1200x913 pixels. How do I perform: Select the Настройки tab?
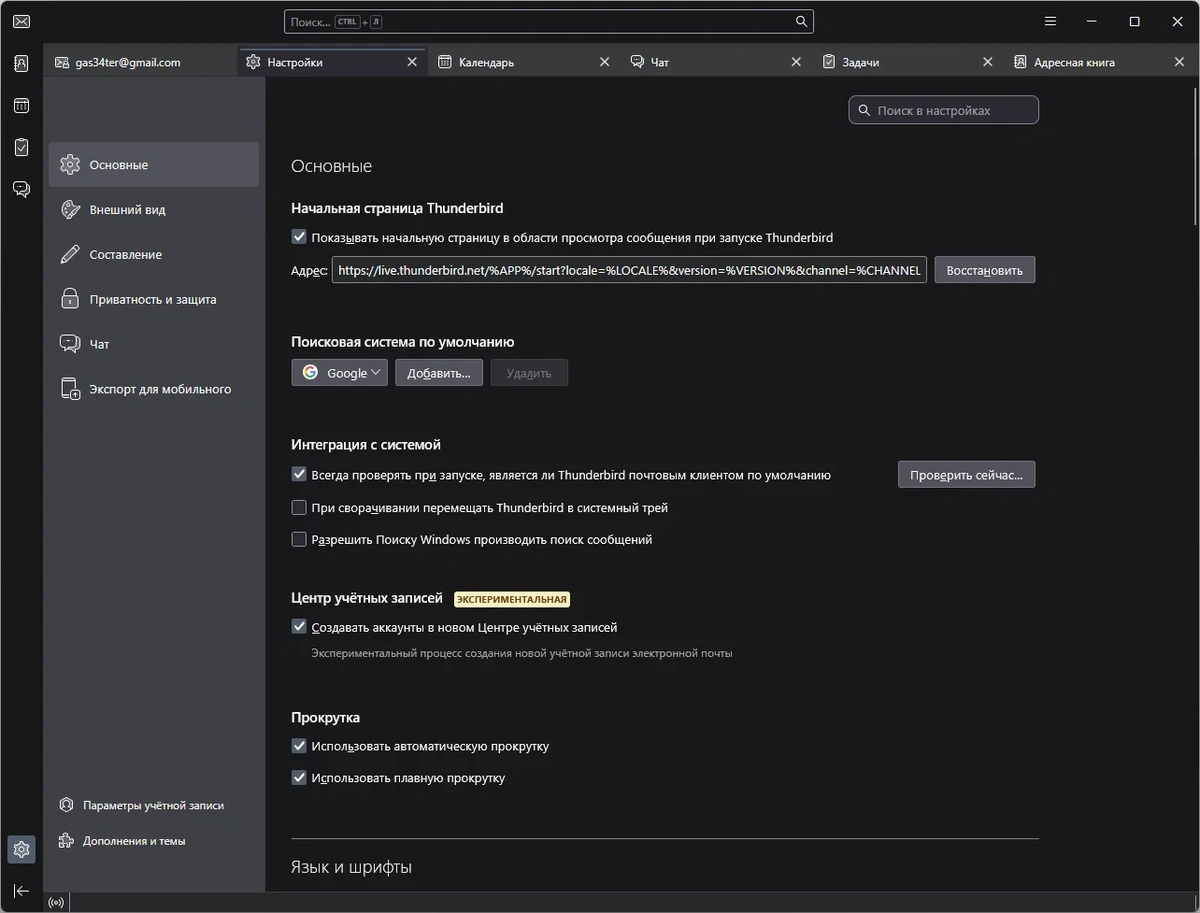[x=333, y=62]
